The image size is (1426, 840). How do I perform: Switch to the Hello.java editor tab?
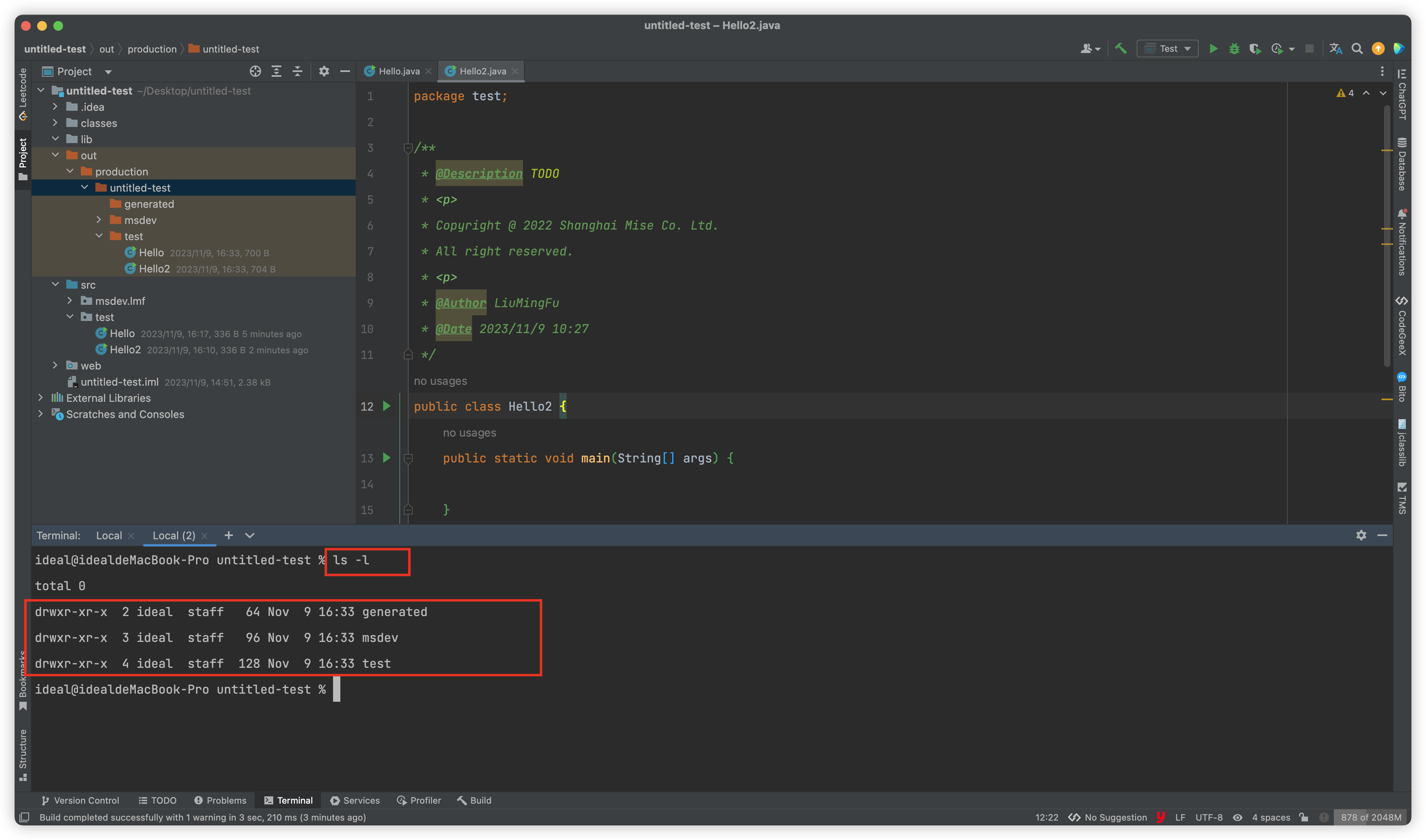click(x=399, y=71)
